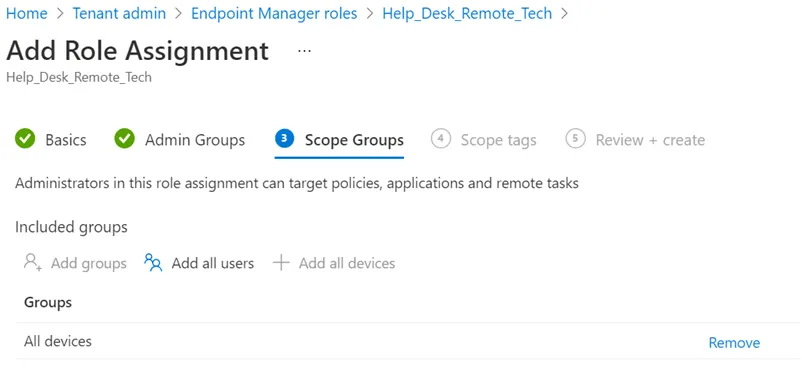
Task: Click the Add groups button label
Action: [x=88, y=263]
